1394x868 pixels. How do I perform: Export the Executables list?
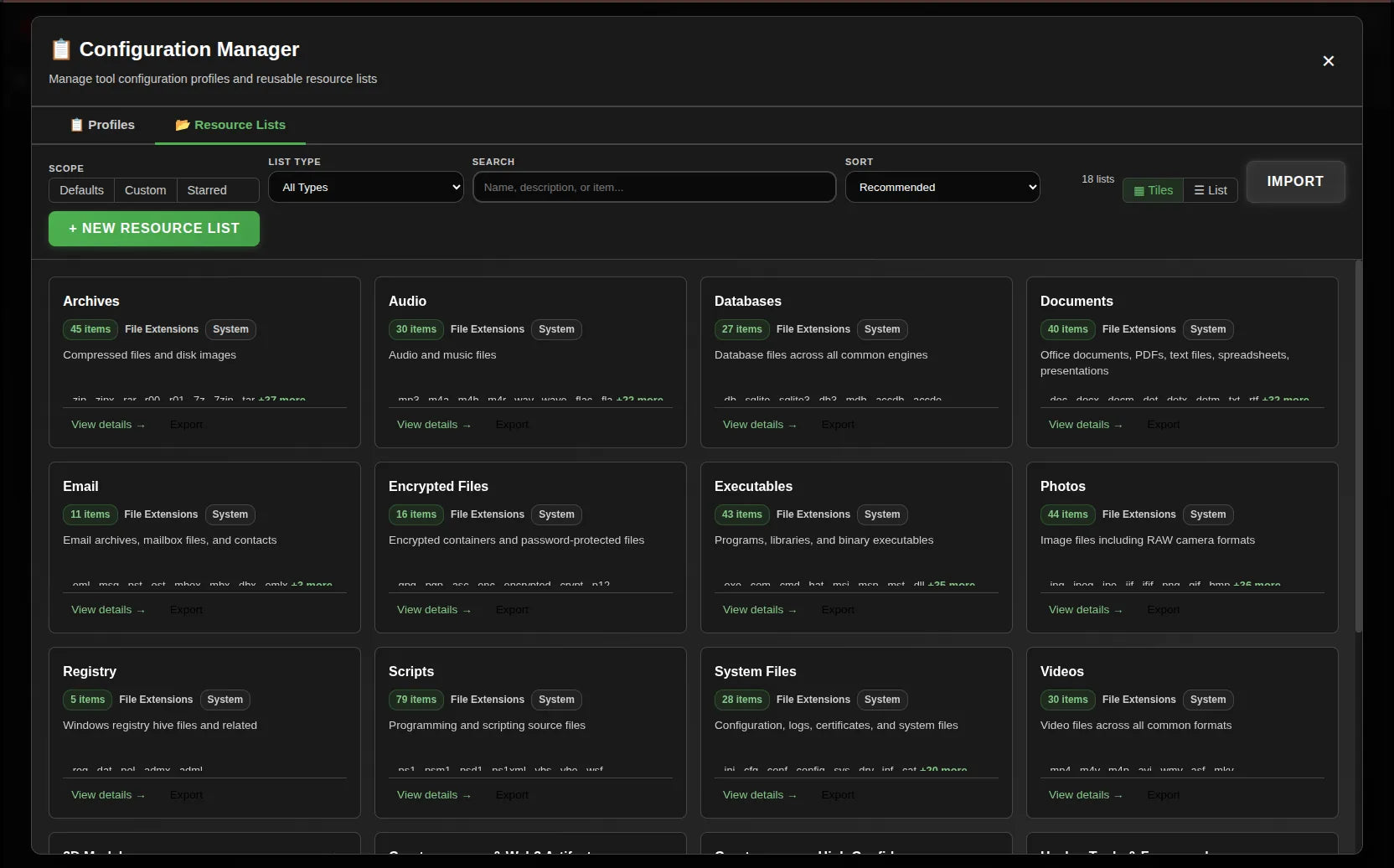pyautogui.click(x=838, y=610)
